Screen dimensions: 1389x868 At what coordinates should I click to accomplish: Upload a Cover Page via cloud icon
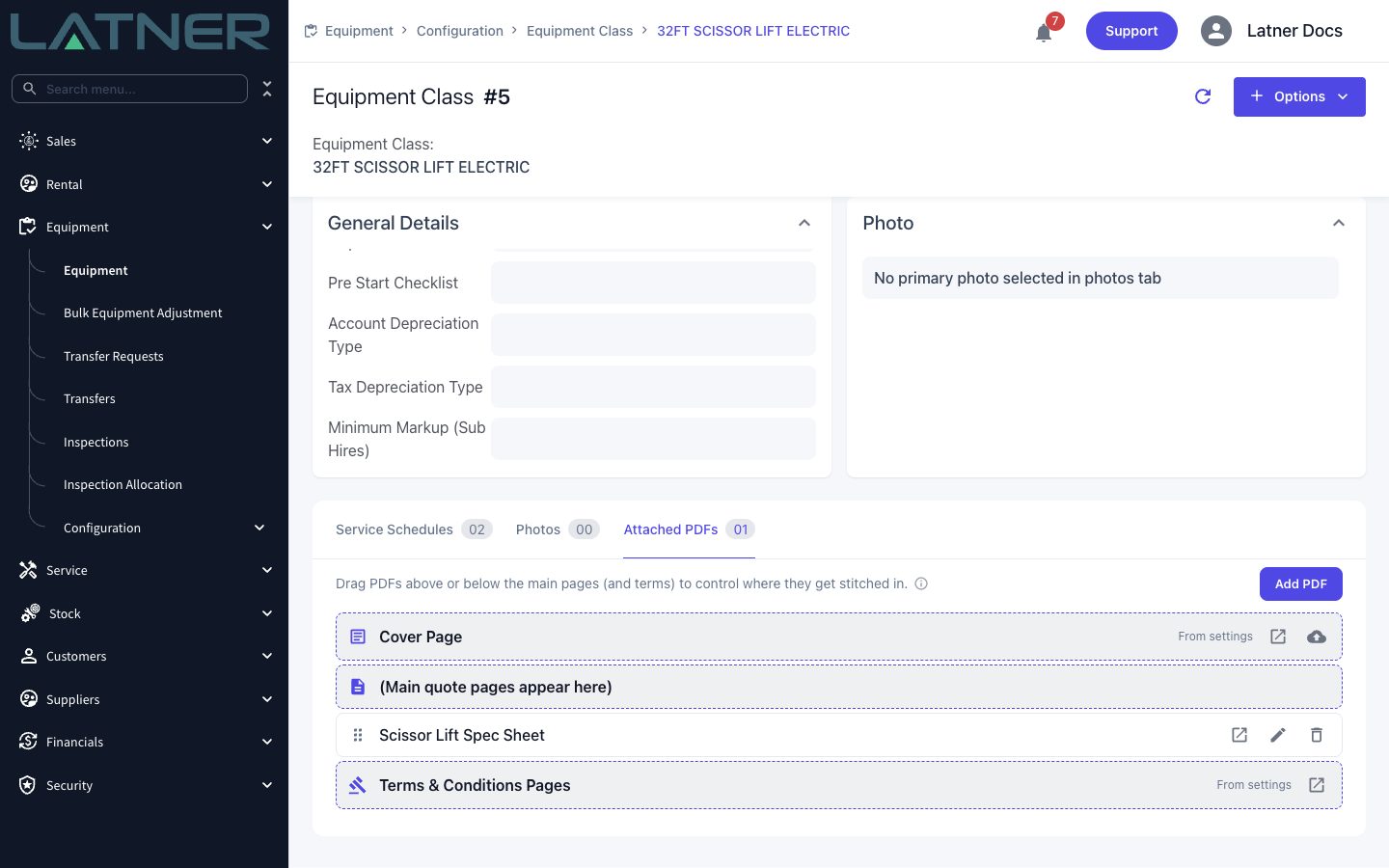[x=1317, y=637]
